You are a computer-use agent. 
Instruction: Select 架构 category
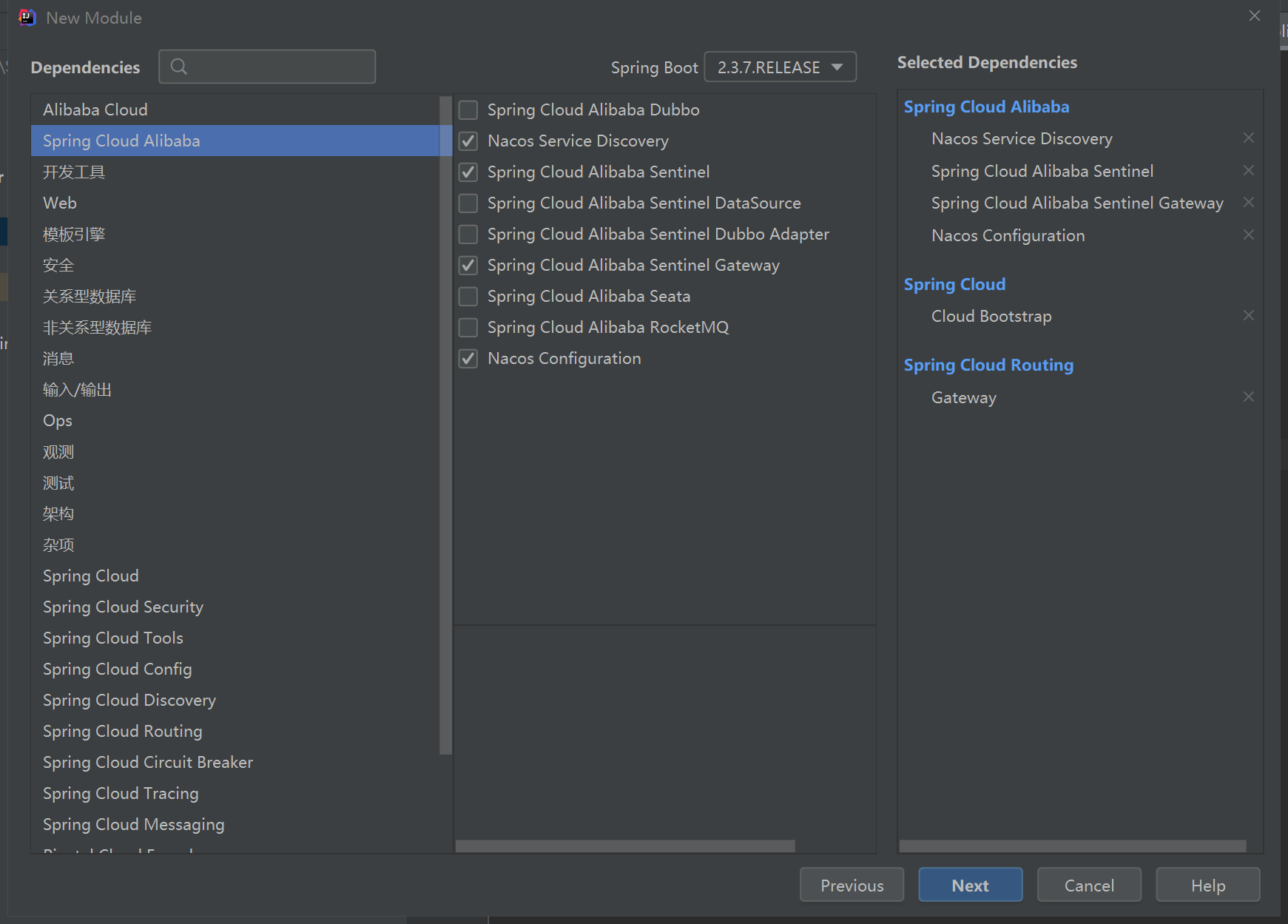pos(235,513)
